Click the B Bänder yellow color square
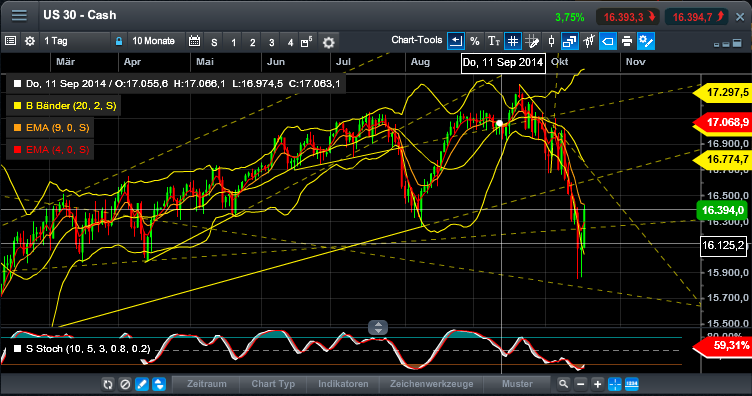This screenshot has height=396, width=752. tap(18, 105)
